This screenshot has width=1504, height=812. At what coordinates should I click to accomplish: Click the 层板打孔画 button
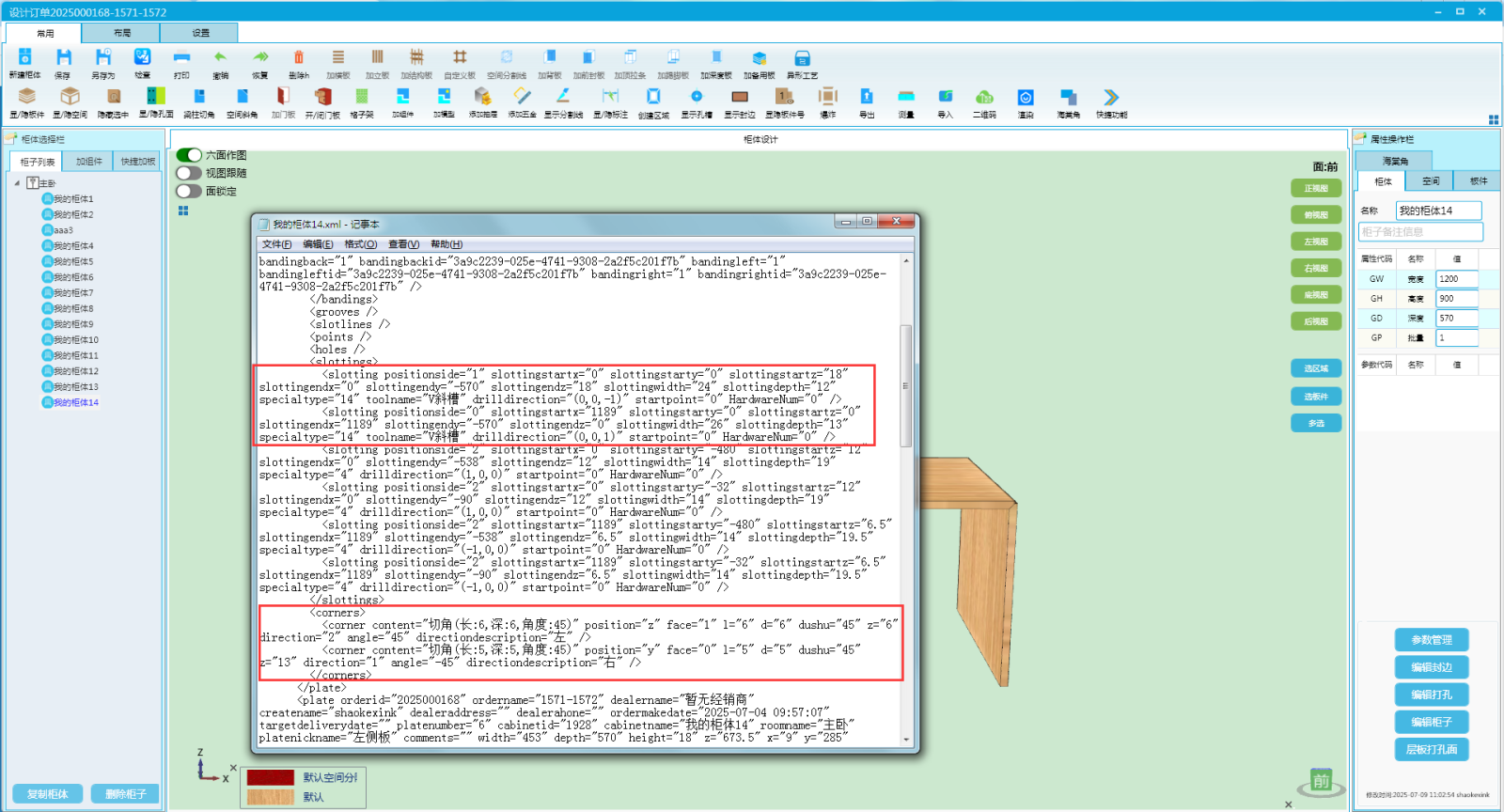(1432, 749)
